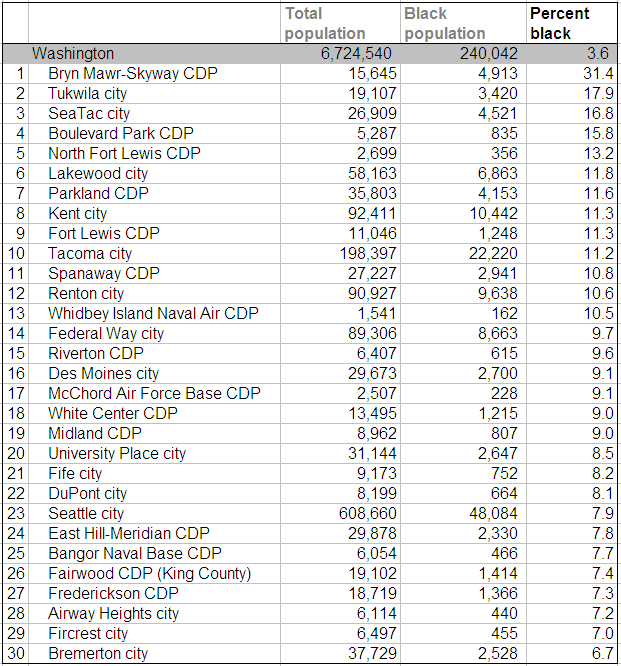Click DuPont black population 664
Viewport: 621px width, 666px height.
504,493
